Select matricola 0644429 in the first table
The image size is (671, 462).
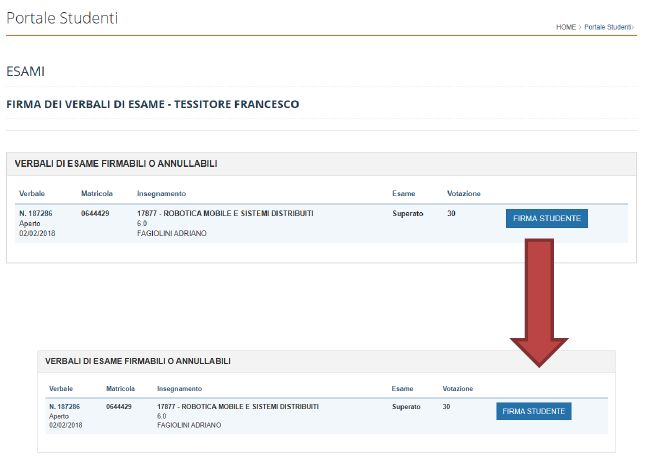(x=97, y=214)
